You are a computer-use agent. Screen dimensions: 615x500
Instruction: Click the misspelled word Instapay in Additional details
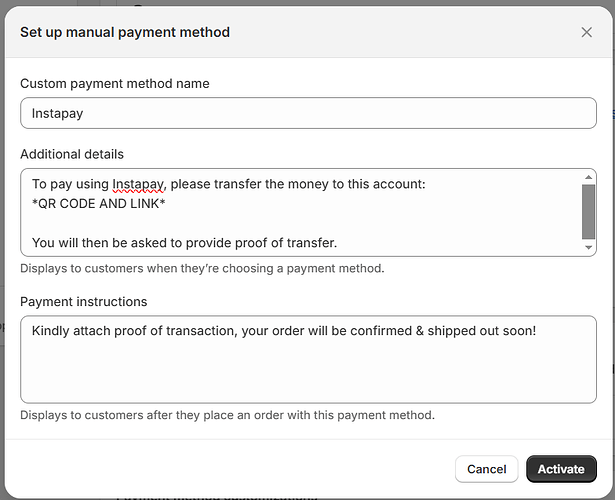point(138,184)
